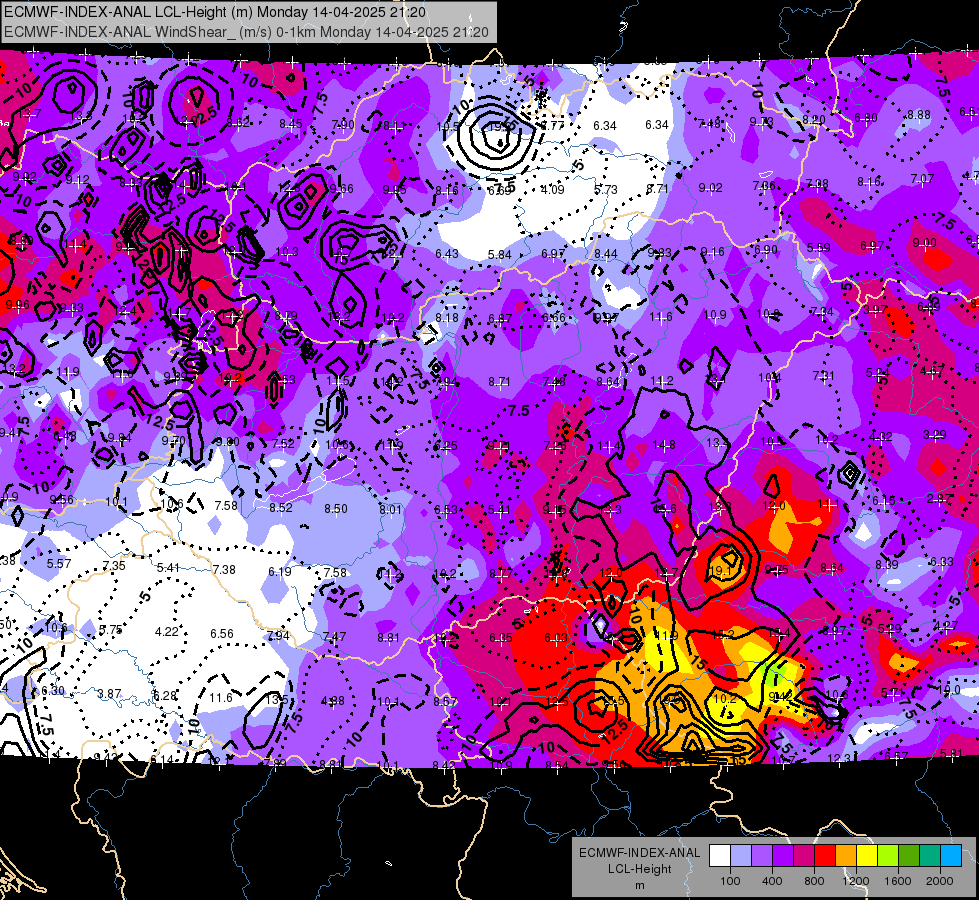Click the legend tick label 2000
979x900 pixels.
click(x=940, y=881)
